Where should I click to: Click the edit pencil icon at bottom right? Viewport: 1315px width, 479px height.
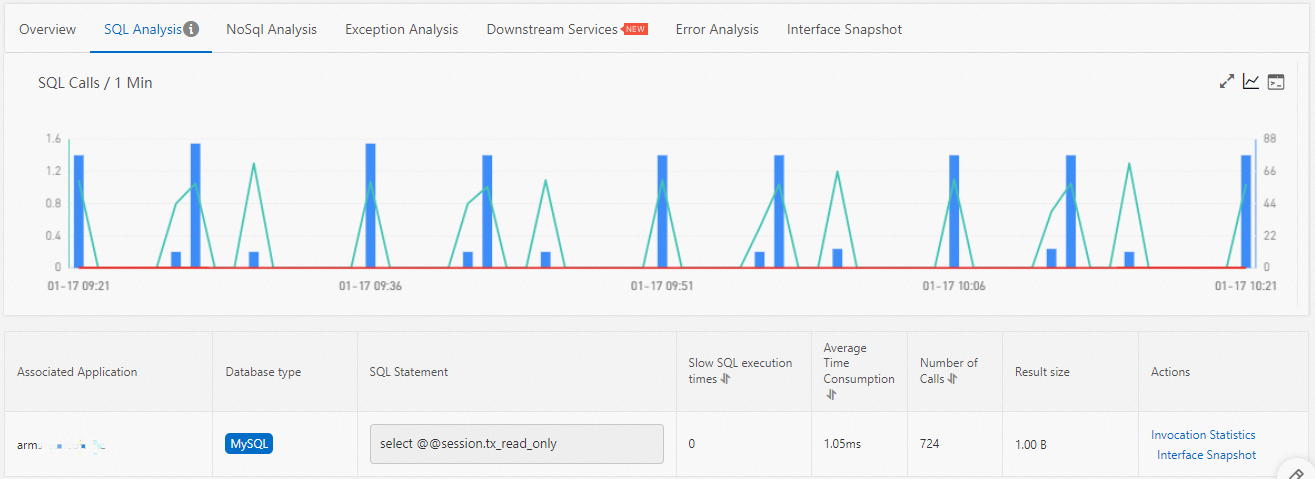[1297, 474]
